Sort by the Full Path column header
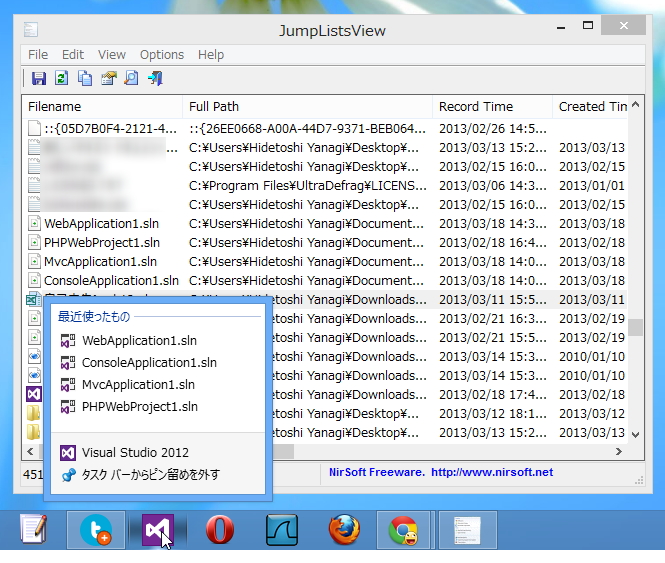 pos(307,106)
